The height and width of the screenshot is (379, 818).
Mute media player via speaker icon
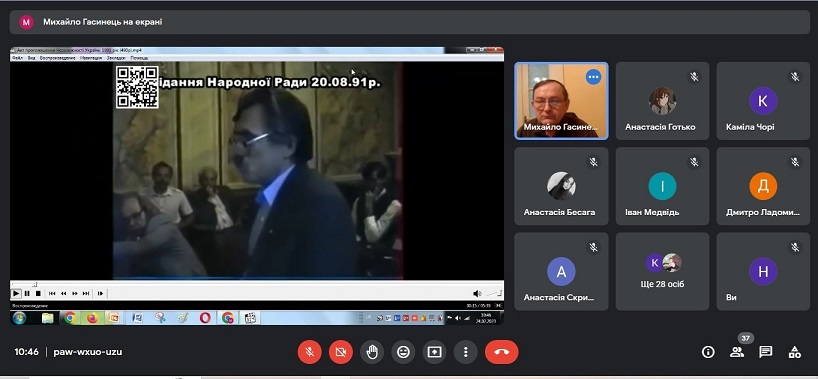(x=477, y=293)
